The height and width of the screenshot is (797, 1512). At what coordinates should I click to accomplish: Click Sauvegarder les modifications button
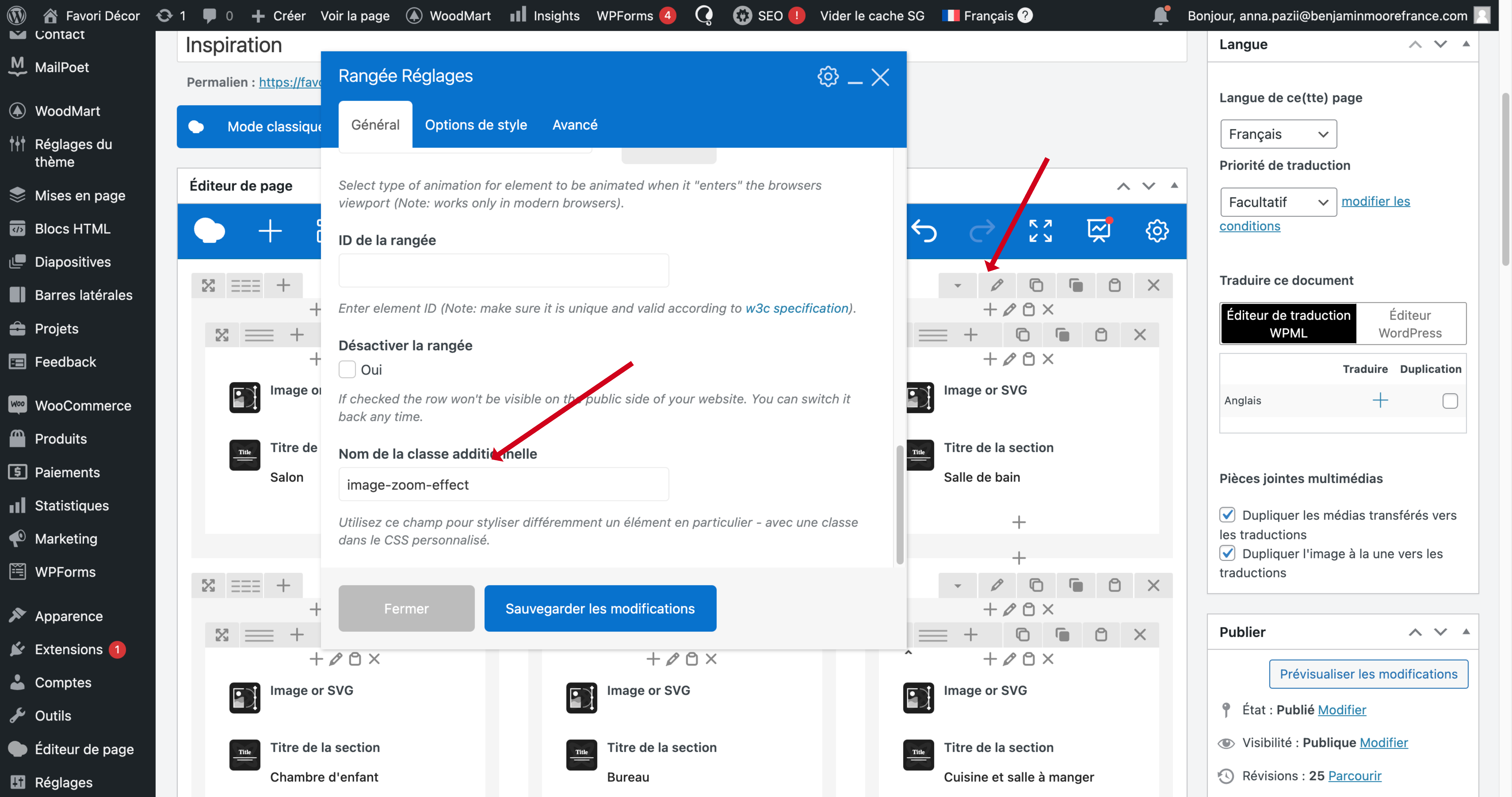600,608
